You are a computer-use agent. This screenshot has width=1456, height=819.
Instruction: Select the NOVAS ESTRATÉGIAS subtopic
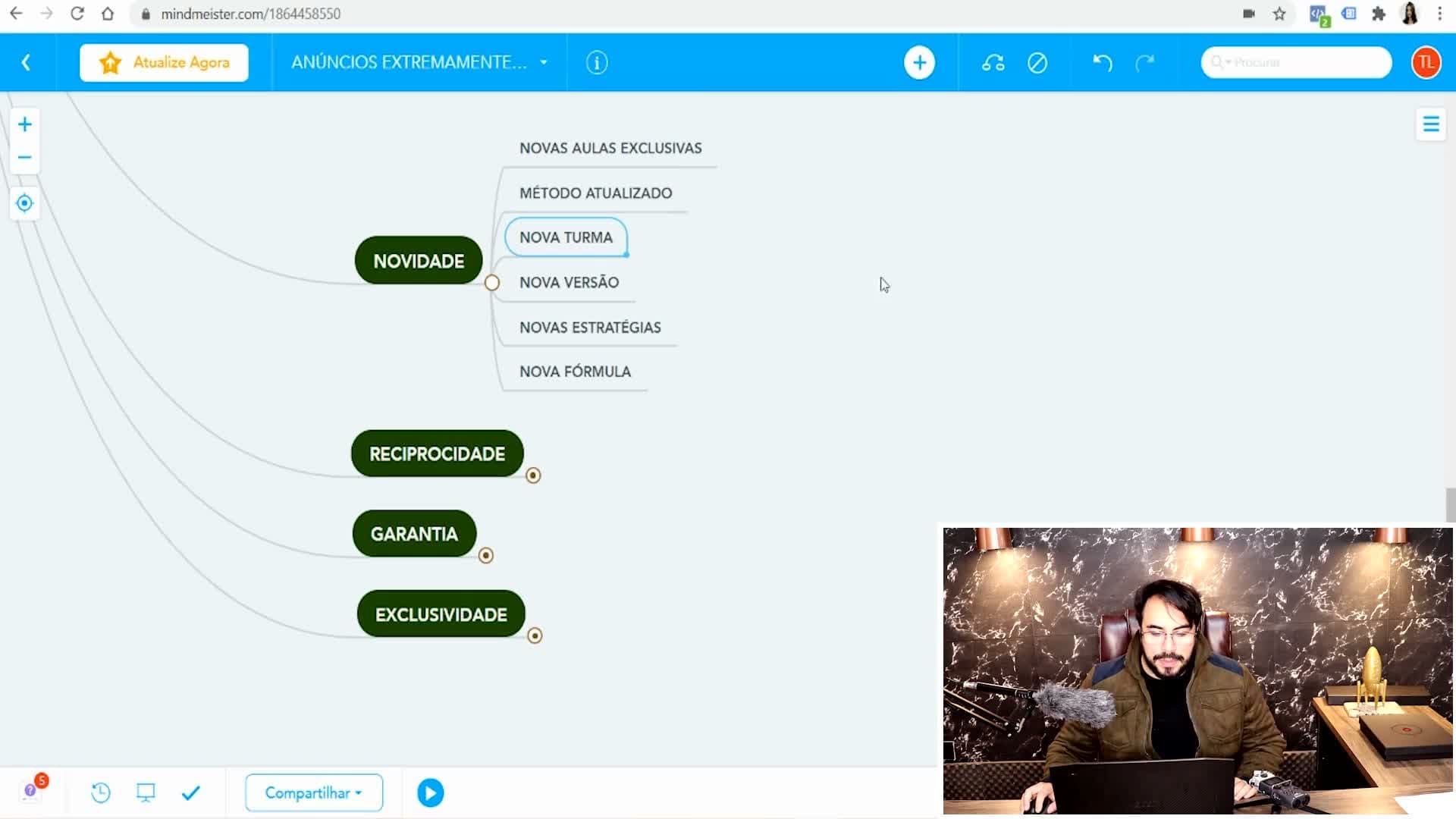pos(590,327)
